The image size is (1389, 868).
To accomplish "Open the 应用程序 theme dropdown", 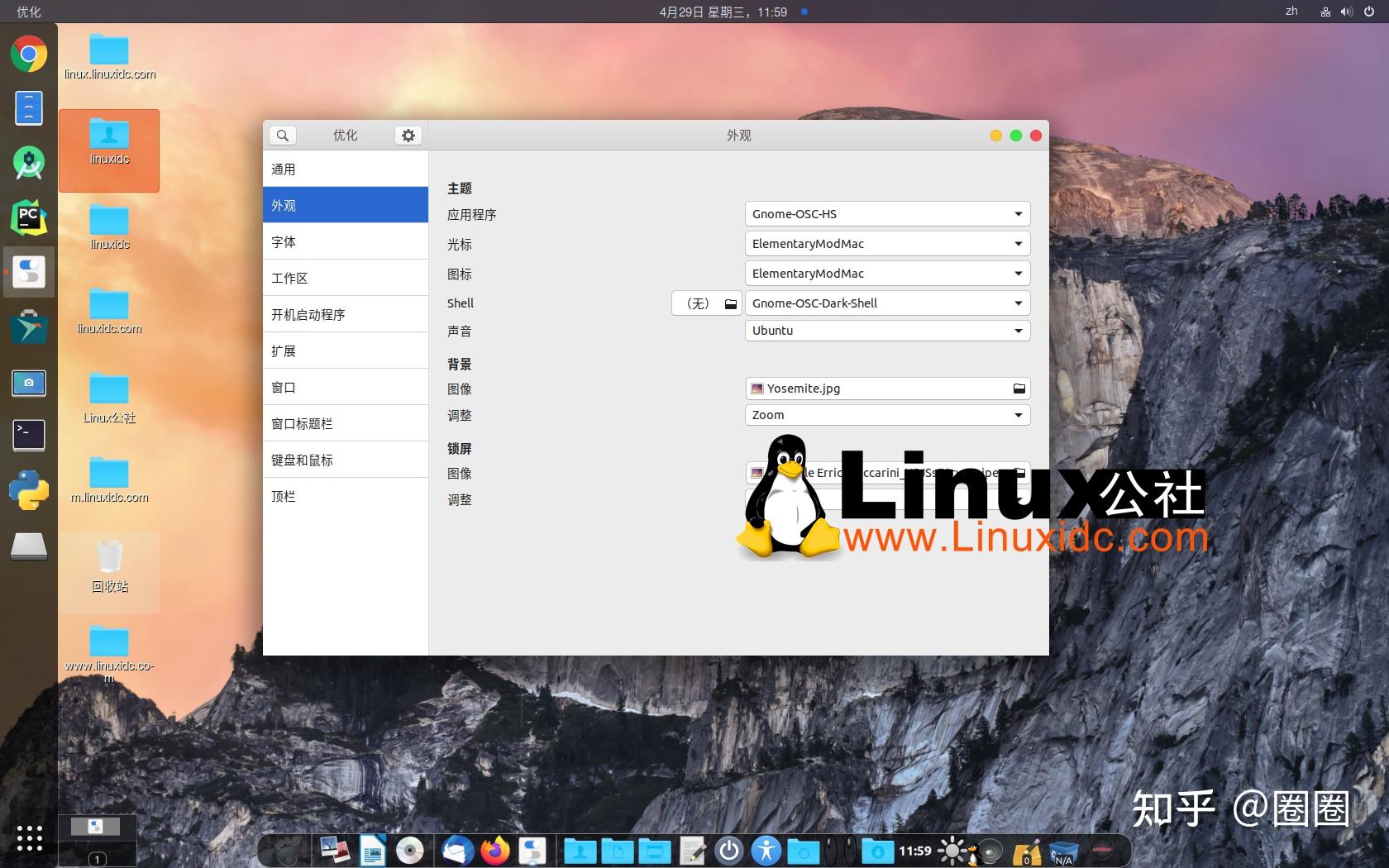I will click(x=886, y=213).
